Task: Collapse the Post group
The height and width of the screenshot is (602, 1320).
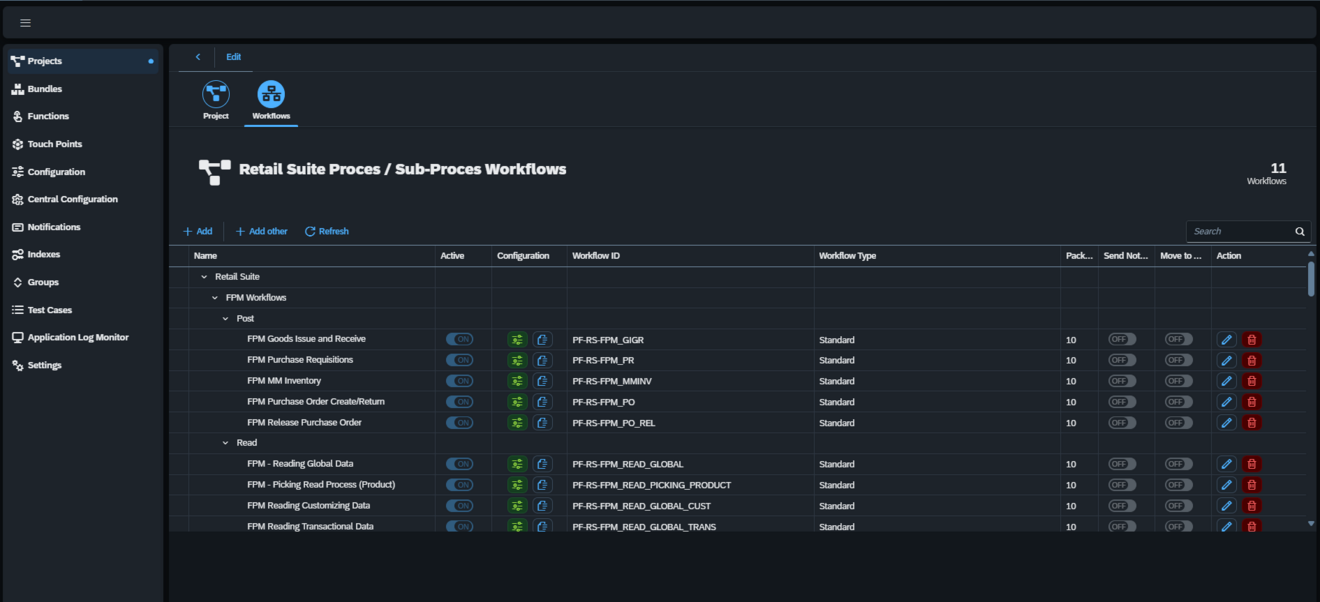Action: (x=226, y=319)
